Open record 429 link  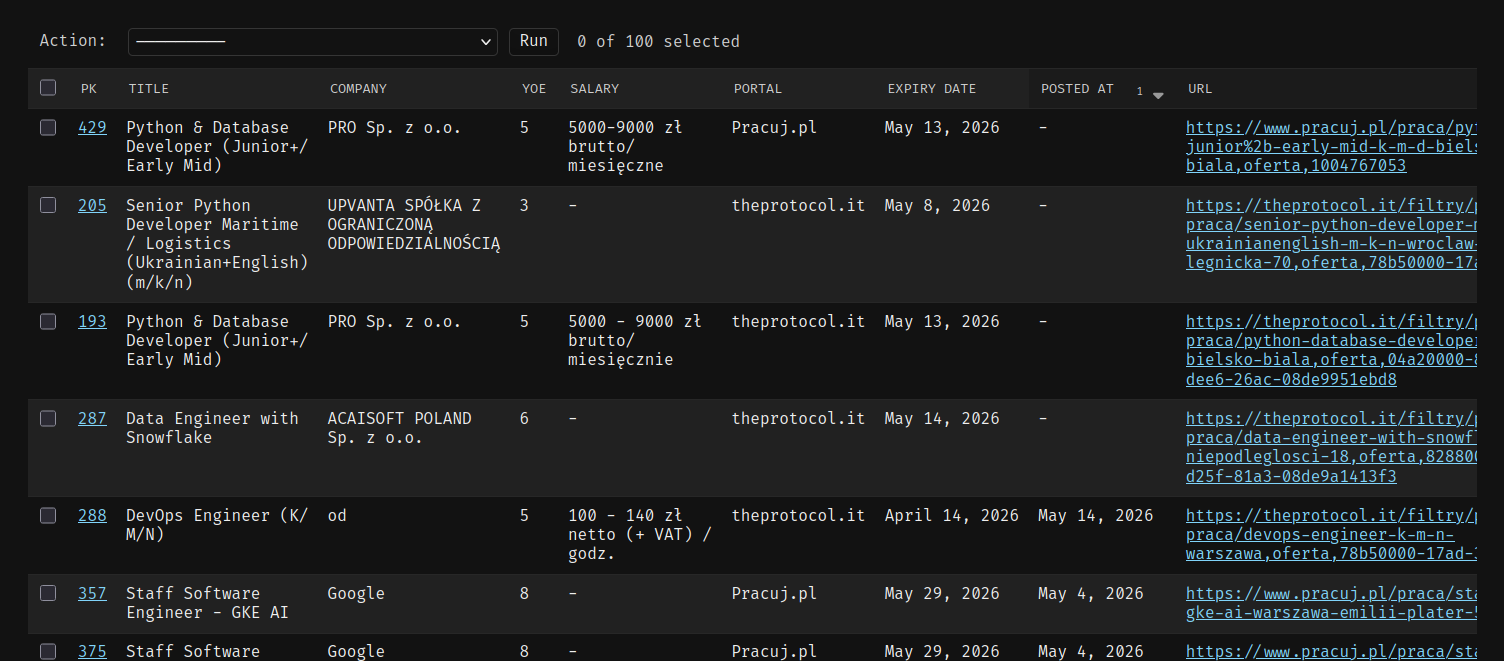tap(92, 127)
